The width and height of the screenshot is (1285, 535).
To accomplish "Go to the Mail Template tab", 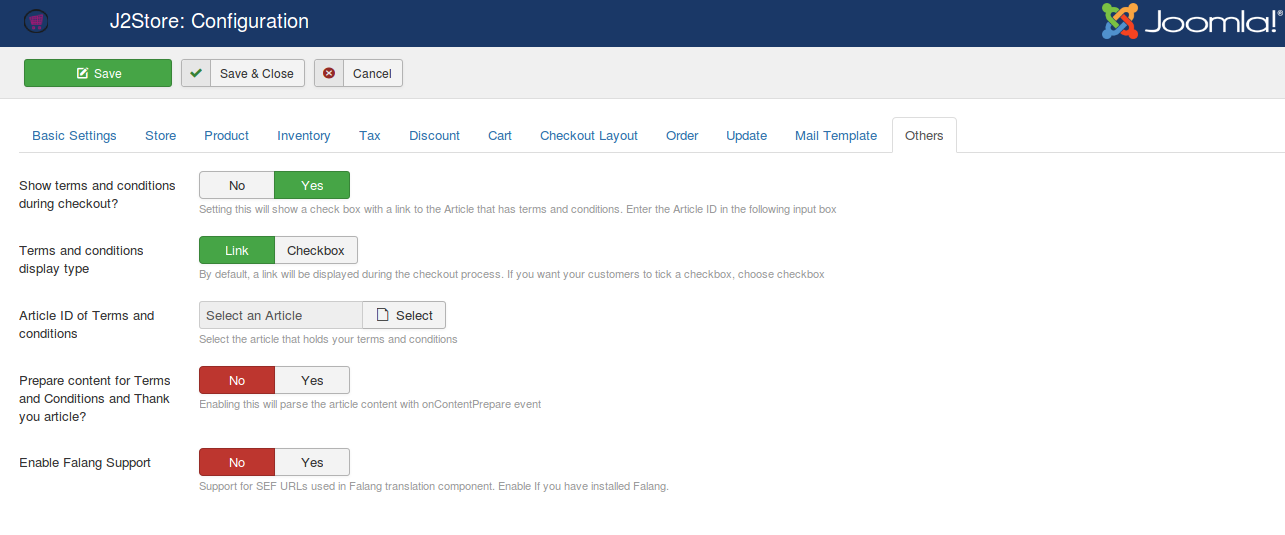I will pos(835,136).
